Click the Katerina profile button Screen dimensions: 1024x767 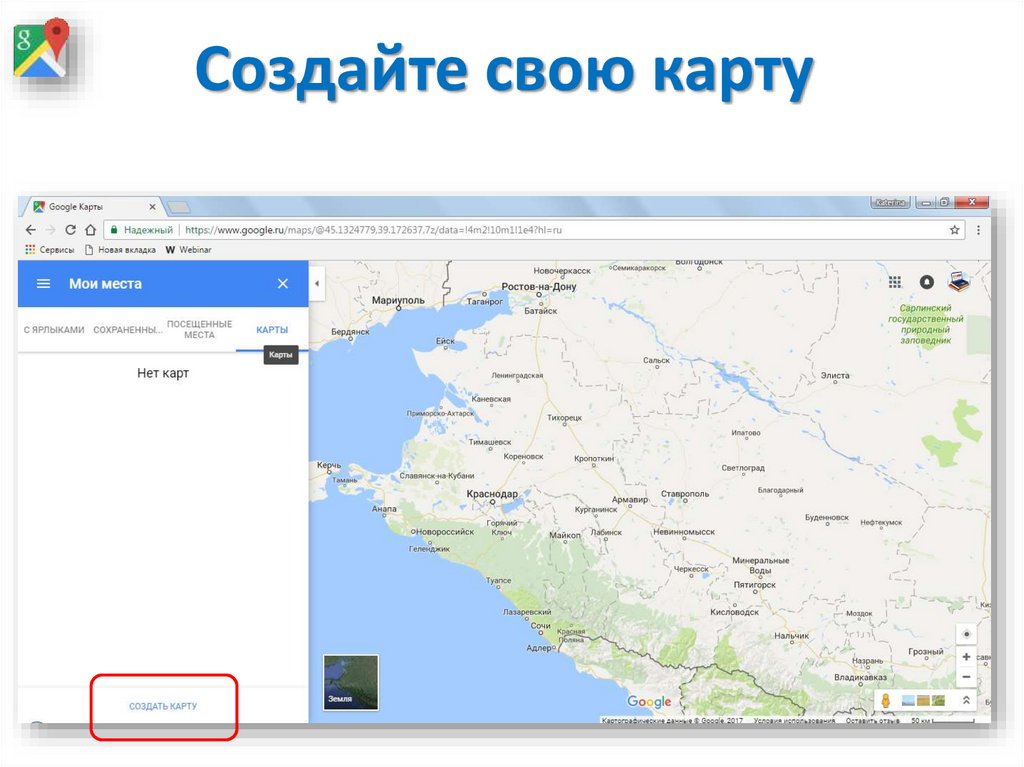[x=890, y=203]
